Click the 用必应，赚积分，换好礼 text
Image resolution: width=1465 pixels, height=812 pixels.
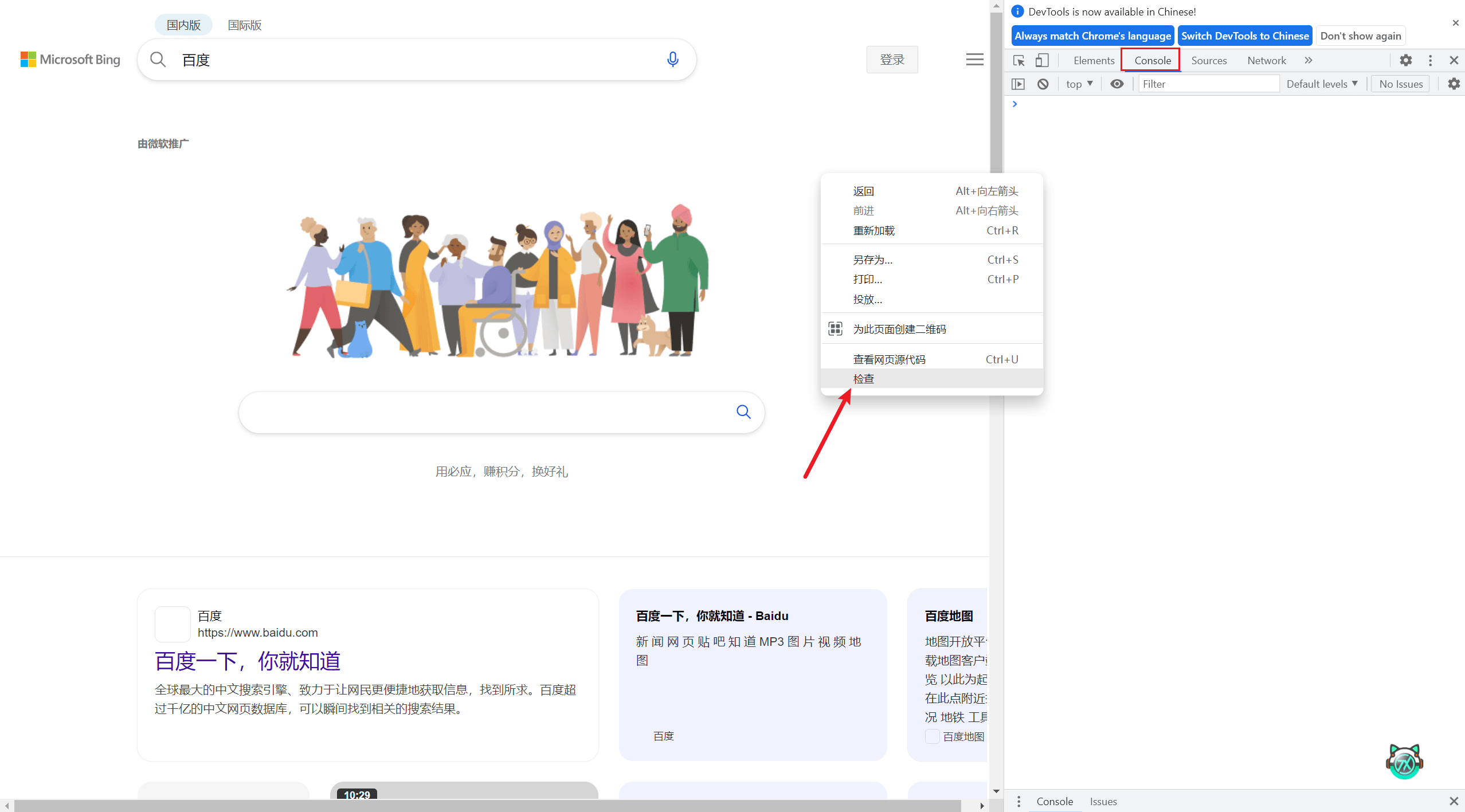(502, 471)
